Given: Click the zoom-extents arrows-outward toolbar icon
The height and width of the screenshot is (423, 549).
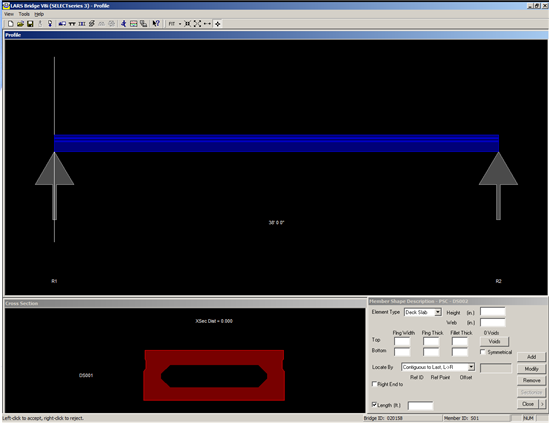Looking at the screenshot, I should tap(197, 24).
